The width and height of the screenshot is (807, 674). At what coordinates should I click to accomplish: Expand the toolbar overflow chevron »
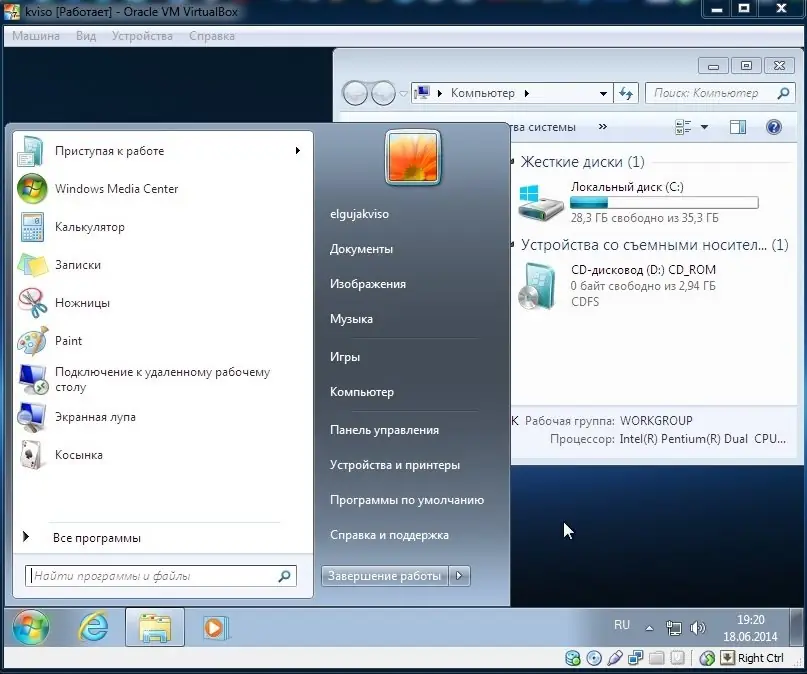pos(603,127)
